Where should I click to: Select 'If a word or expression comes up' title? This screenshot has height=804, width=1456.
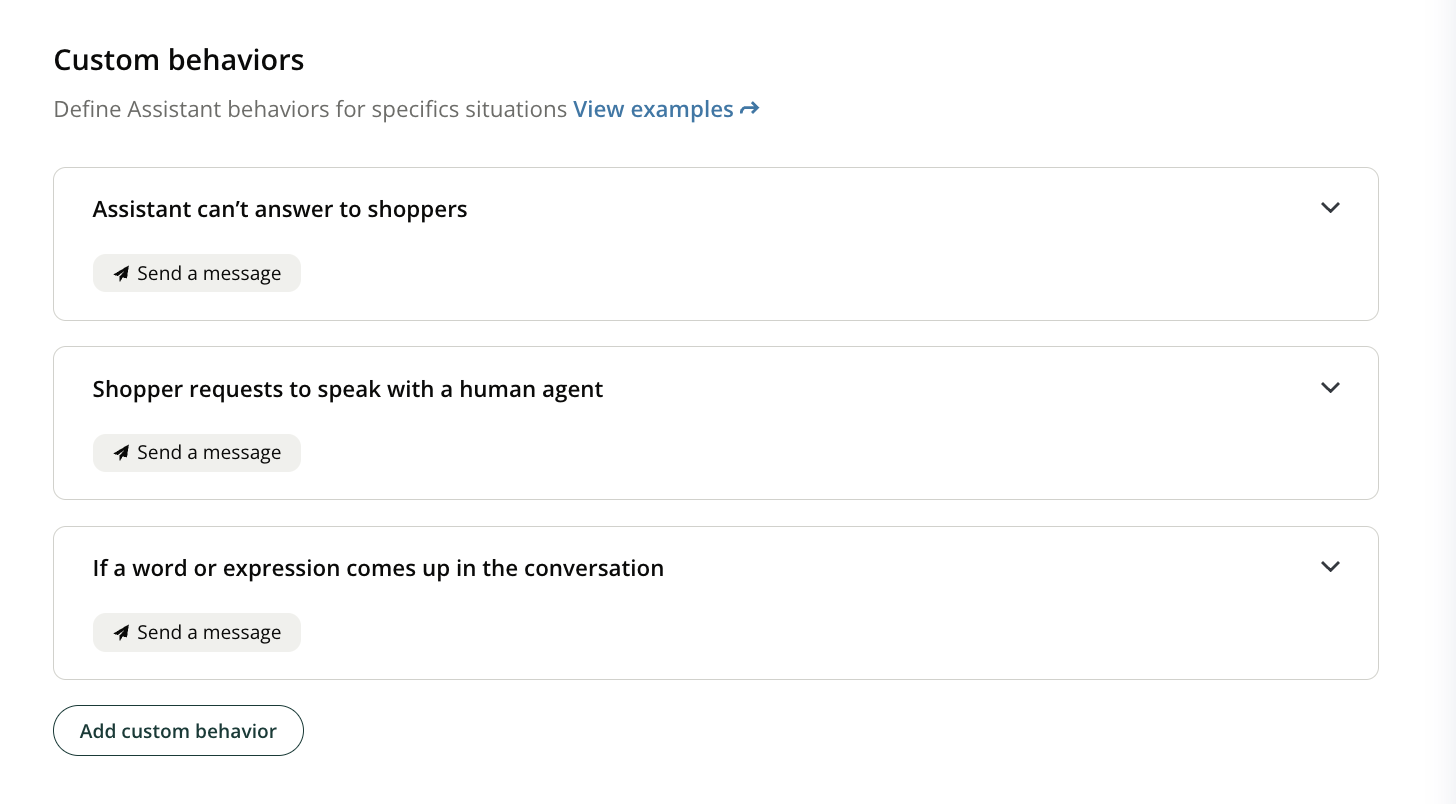(x=378, y=568)
